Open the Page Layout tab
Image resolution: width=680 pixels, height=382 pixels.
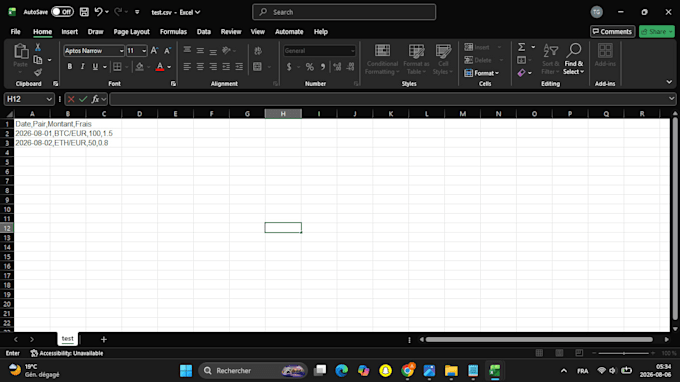(131, 32)
